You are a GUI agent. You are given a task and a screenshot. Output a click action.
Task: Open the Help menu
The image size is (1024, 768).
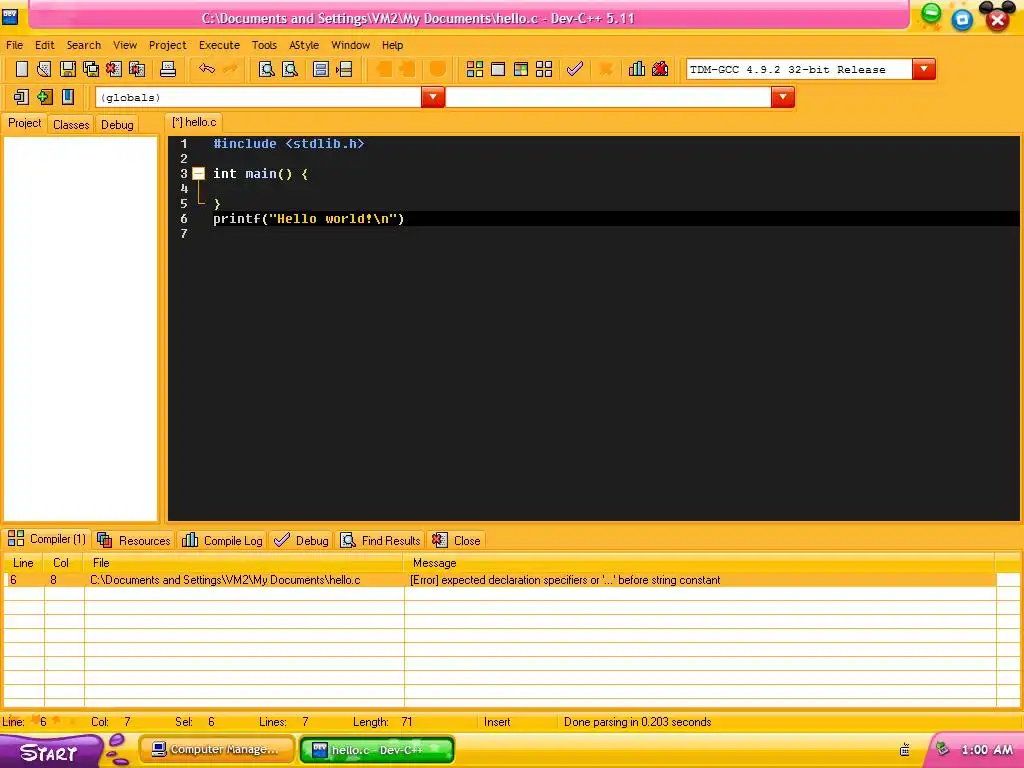click(x=392, y=45)
